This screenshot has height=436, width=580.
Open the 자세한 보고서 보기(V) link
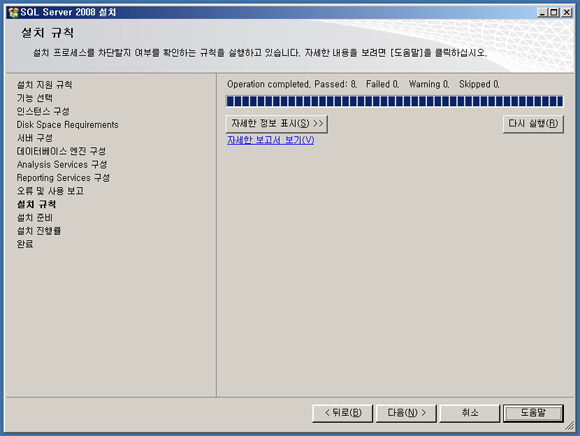pos(270,140)
